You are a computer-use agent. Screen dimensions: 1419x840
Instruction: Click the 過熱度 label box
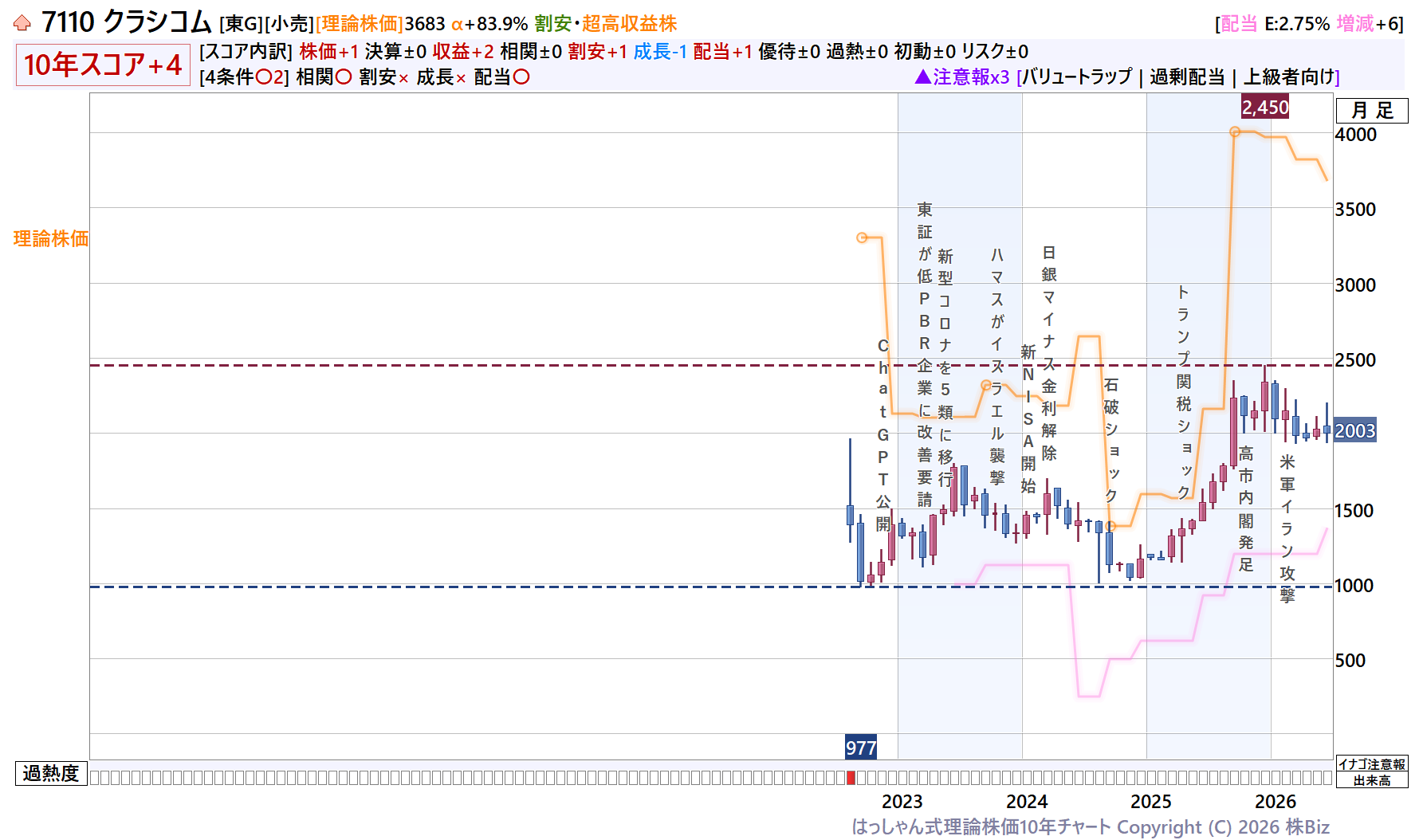point(51,774)
